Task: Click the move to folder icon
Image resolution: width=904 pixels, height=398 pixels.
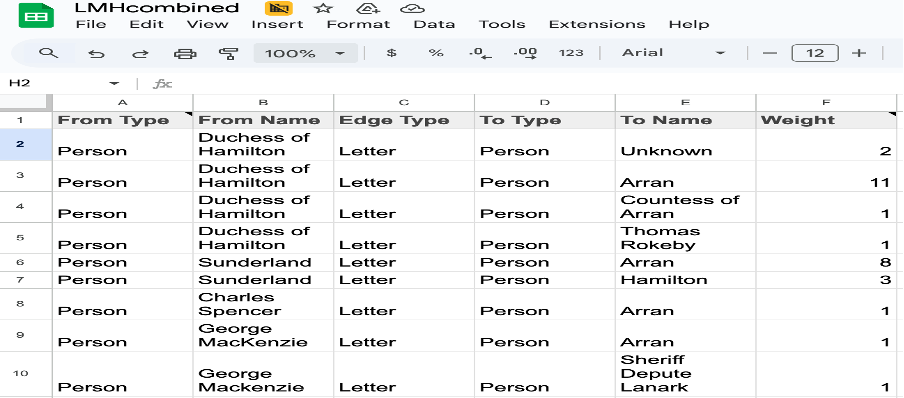Action: point(368,9)
